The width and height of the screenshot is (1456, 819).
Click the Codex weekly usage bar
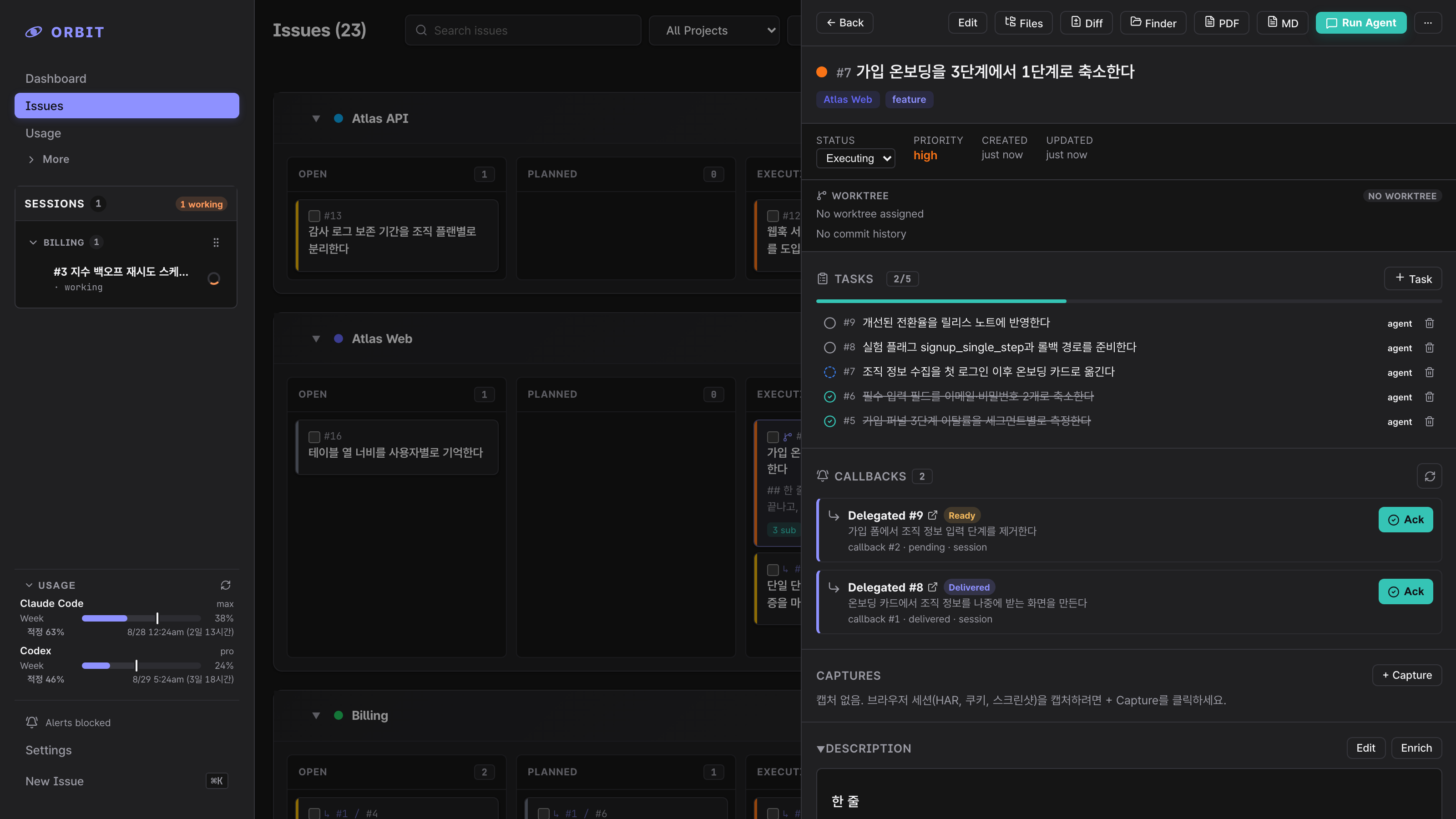pyautogui.click(x=142, y=666)
